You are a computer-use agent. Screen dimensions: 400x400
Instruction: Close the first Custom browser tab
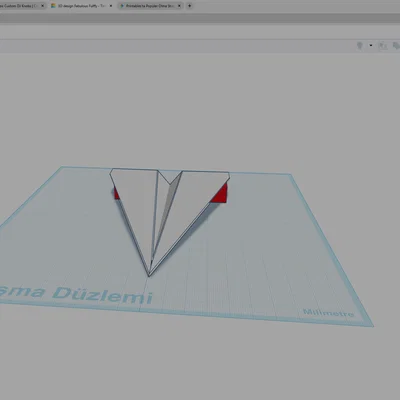(42, 6)
